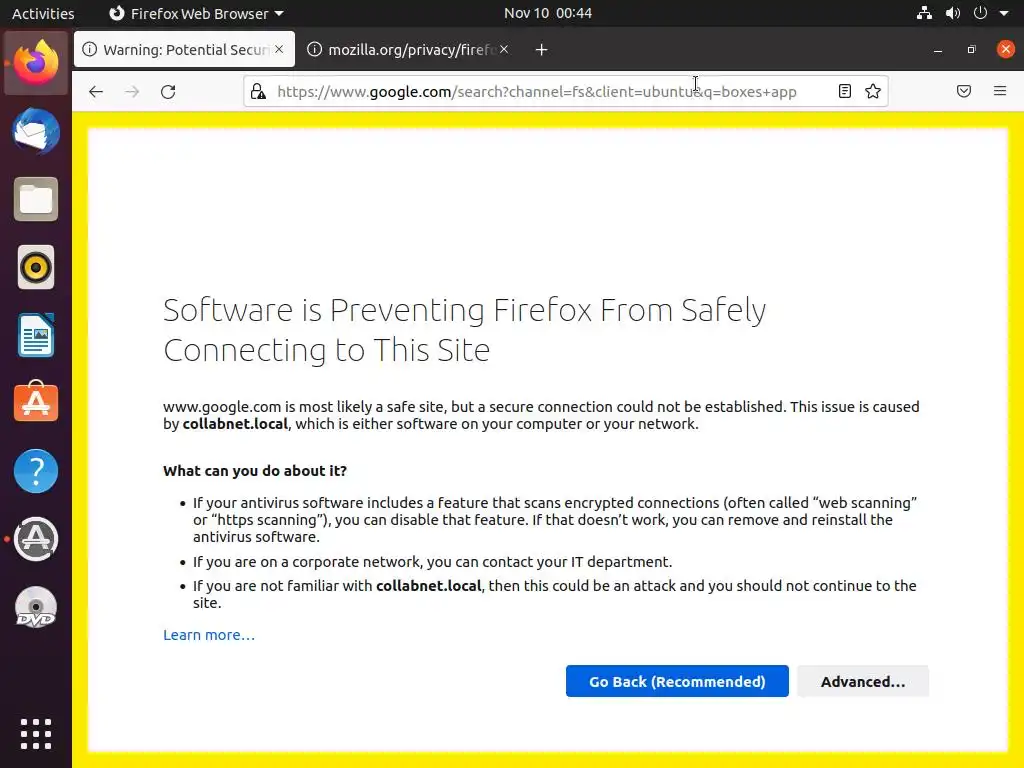Open a new tab with the plus button

pos(541,50)
